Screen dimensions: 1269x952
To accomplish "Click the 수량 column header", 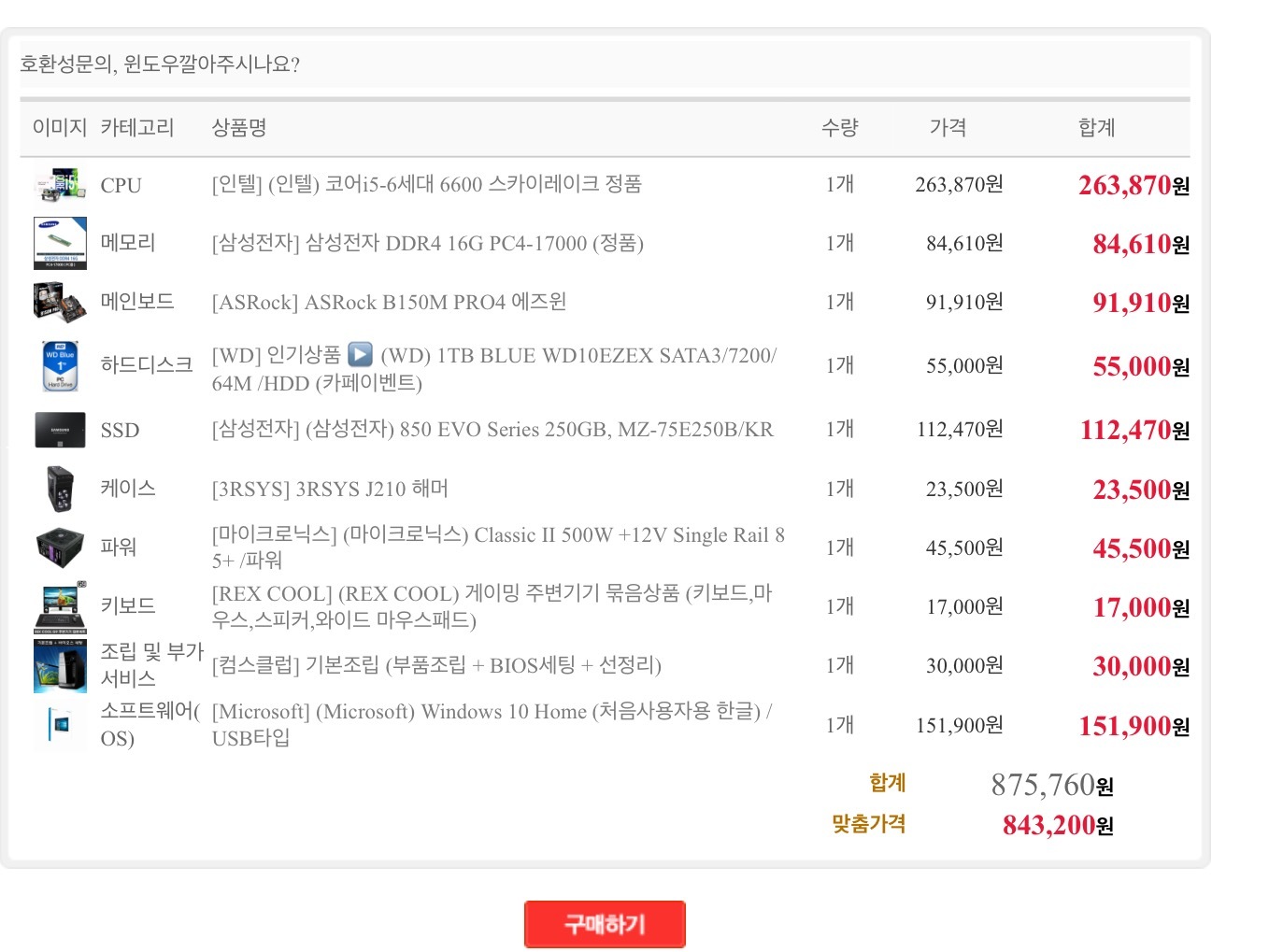I will coord(839,127).
